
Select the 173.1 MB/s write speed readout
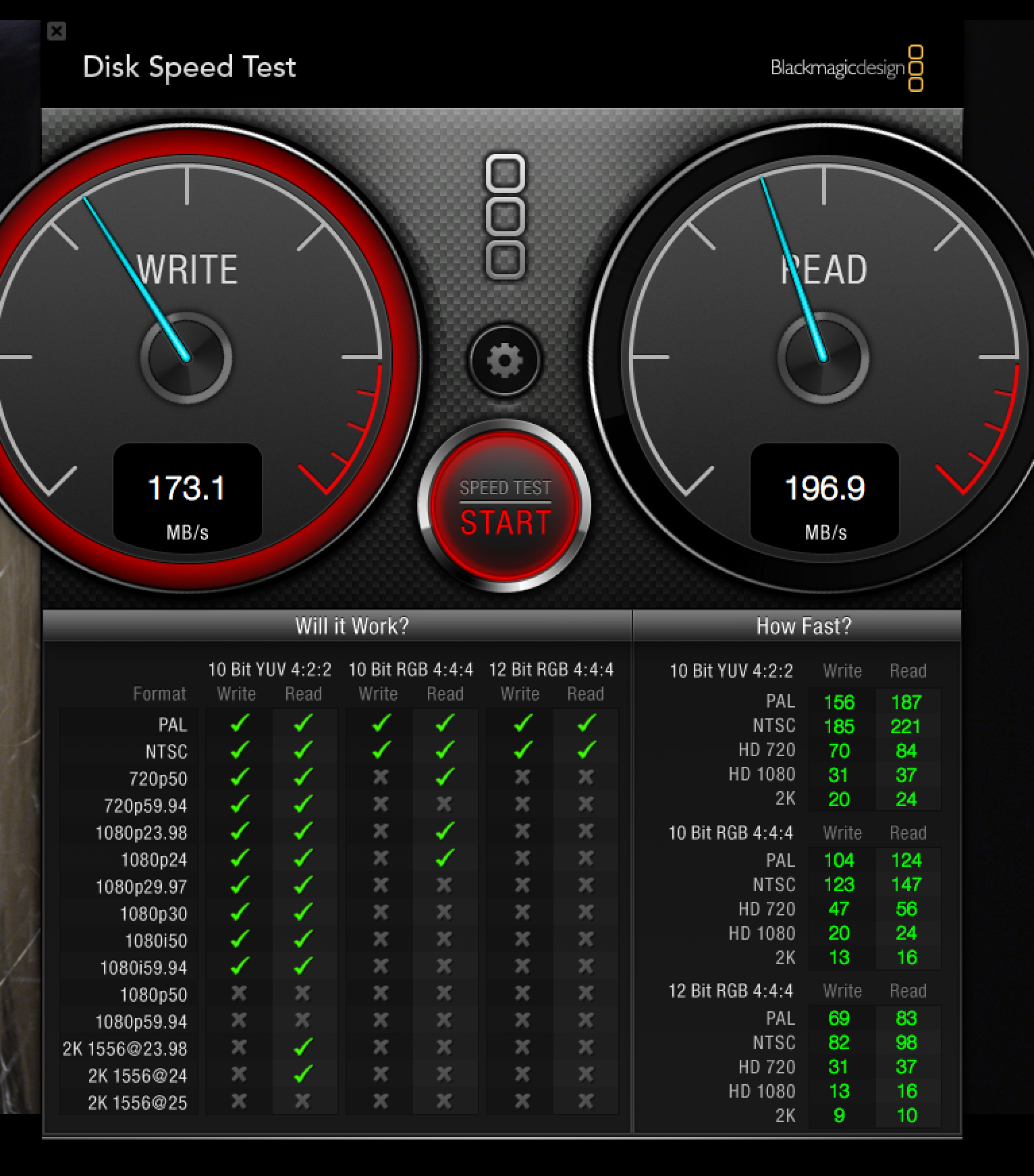pyautogui.click(x=187, y=489)
